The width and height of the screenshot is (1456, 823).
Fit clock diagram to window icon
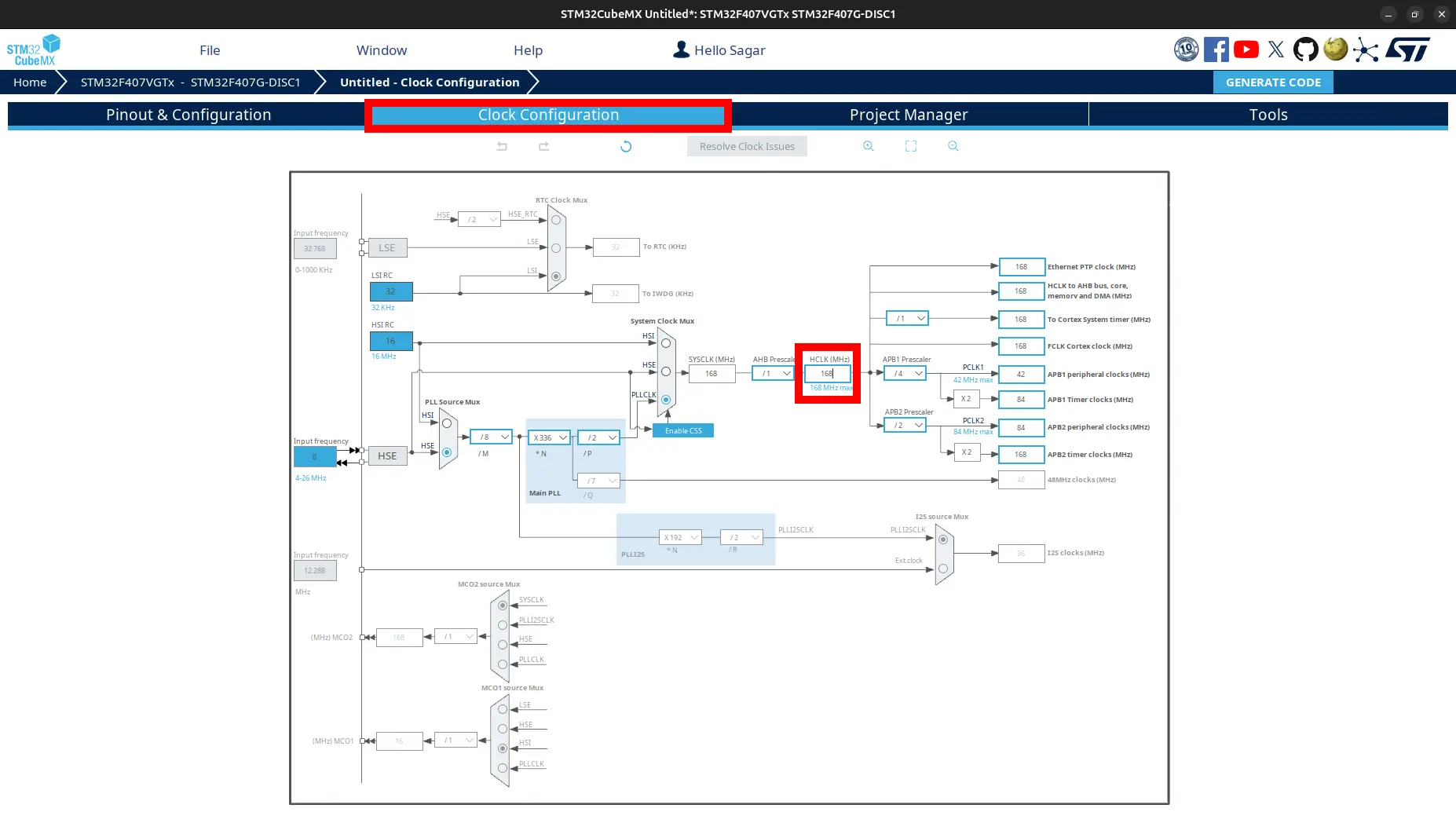(911, 146)
